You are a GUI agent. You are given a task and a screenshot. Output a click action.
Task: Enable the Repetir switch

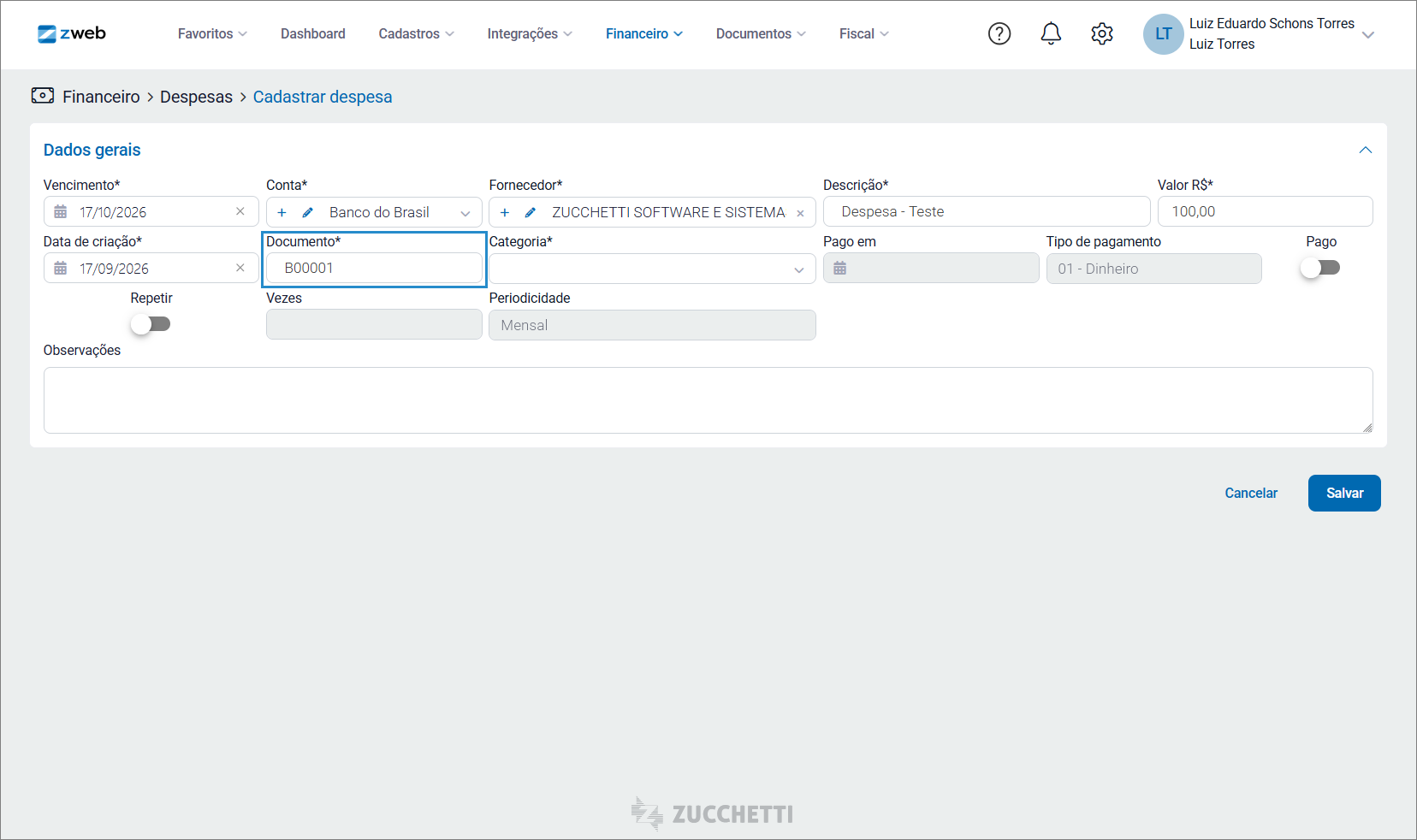(x=151, y=324)
